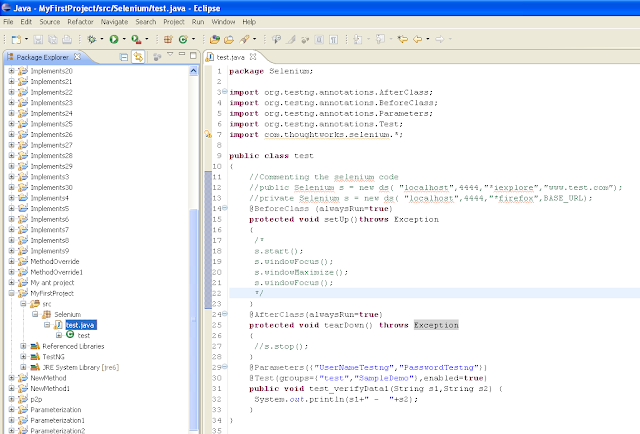Open the Search toolbar dropdown arrow

254,39
